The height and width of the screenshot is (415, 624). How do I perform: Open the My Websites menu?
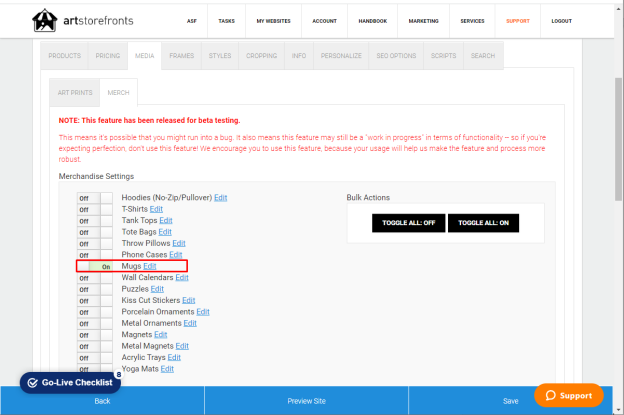[273, 21]
